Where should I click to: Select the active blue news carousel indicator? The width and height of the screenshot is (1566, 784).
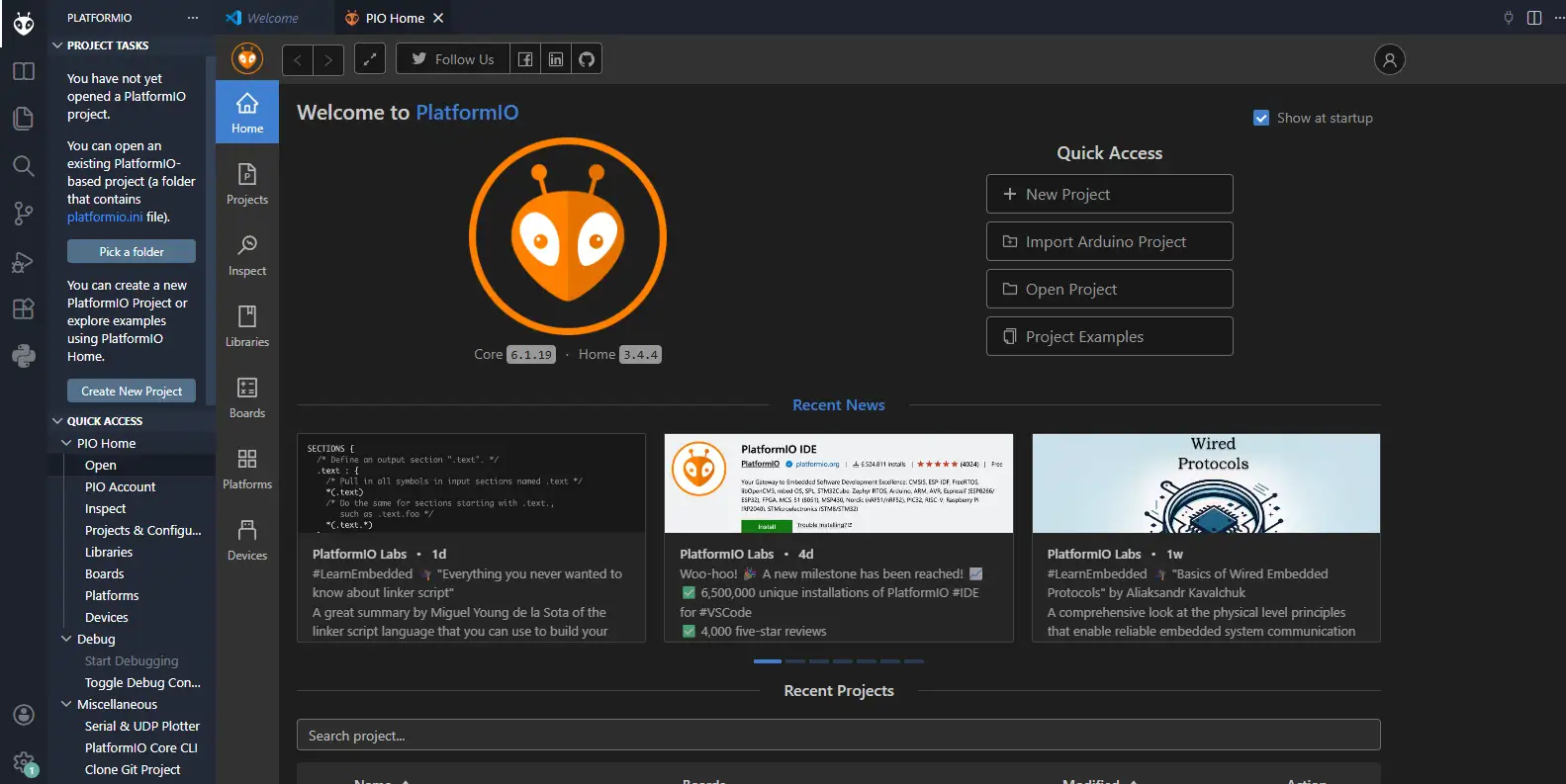pos(768,660)
